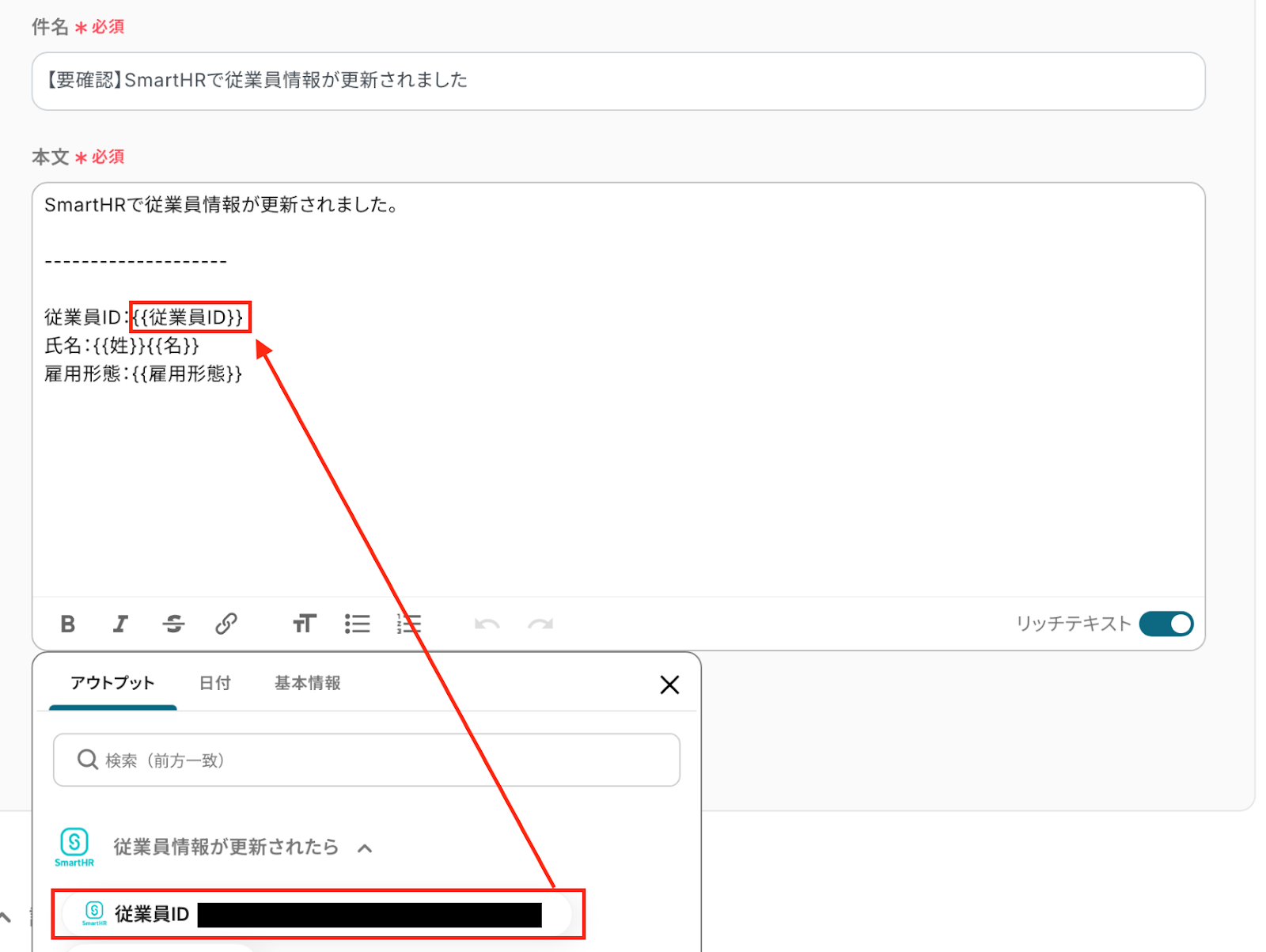Focus the 件名 subject field
Viewport: 1266px width, 952px height.
pos(618,81)
